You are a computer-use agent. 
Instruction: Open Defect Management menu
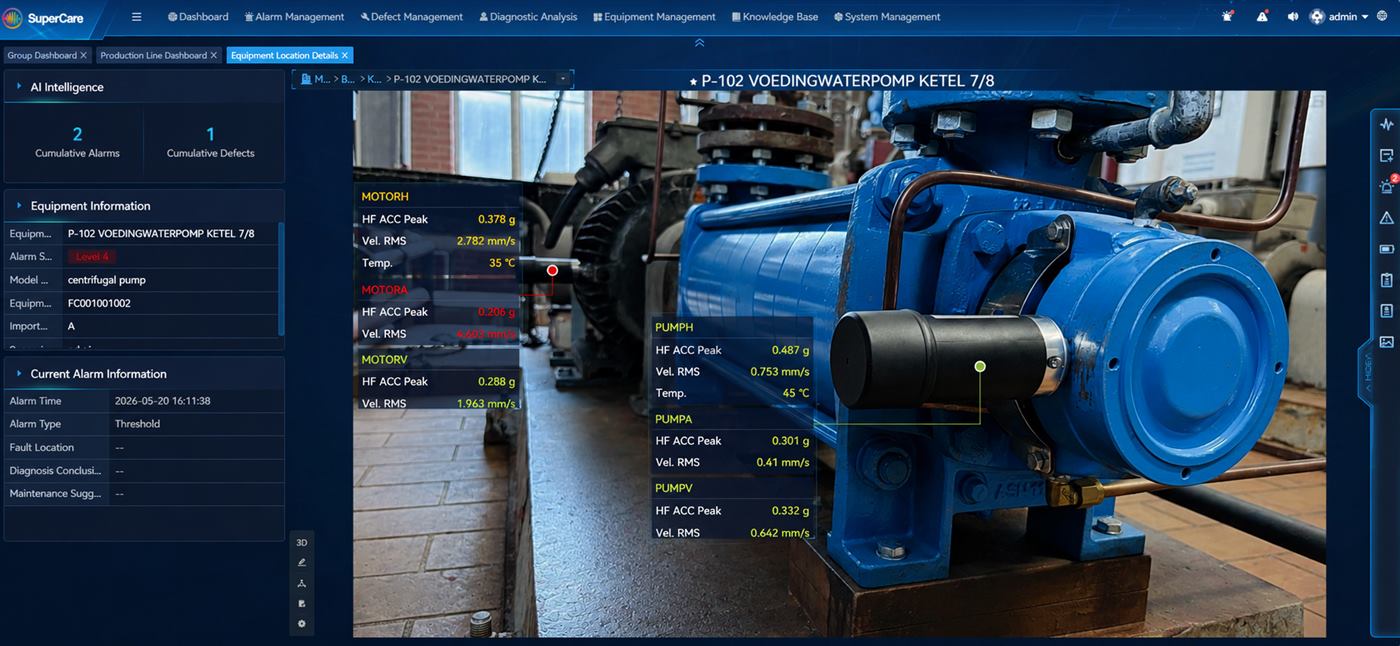pos(411,17)
